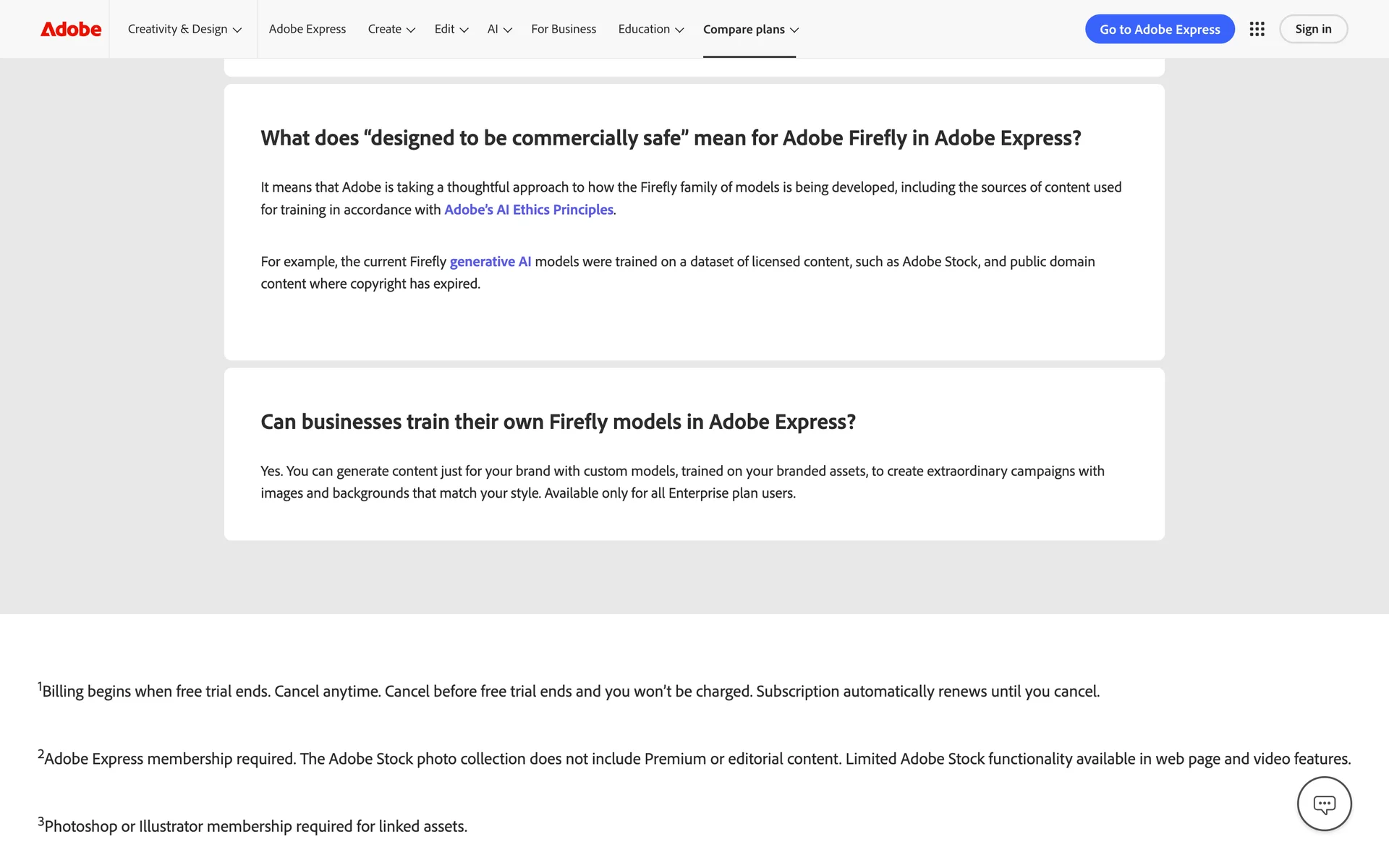1389x868 pixels.
Task: Expand the Create dropdown
Action: (x=391, y=29)
